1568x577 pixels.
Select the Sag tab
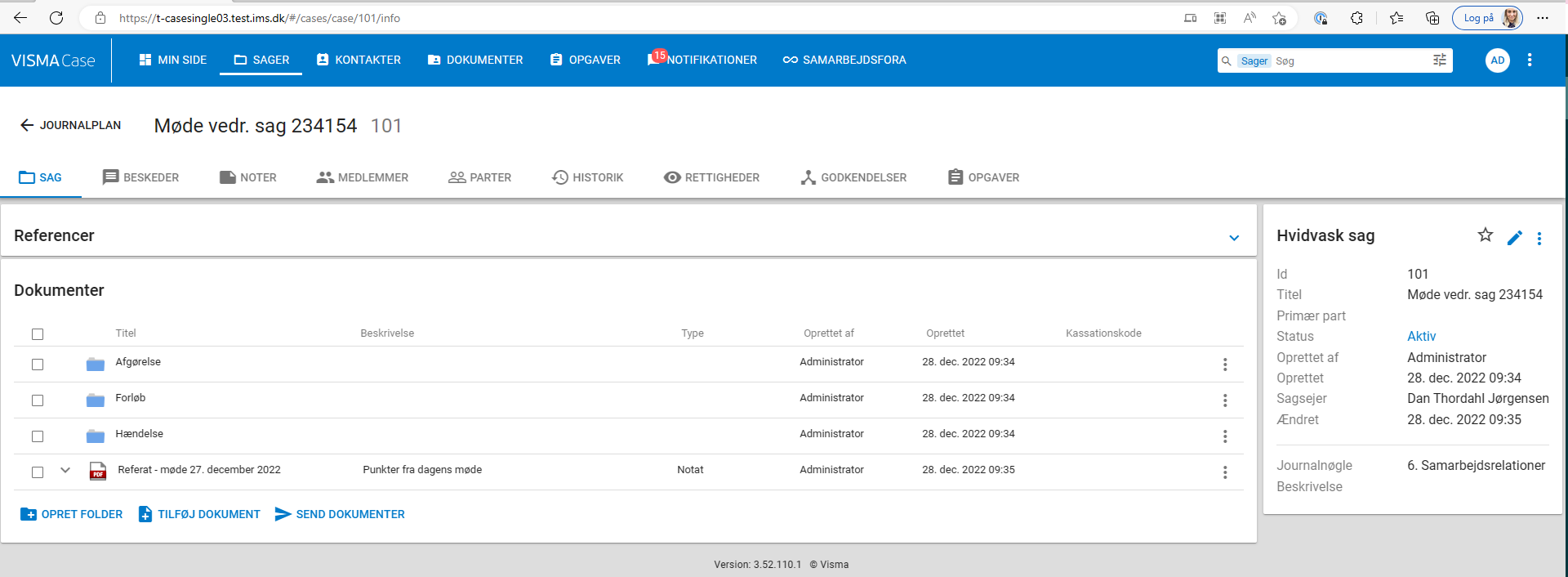41,177
